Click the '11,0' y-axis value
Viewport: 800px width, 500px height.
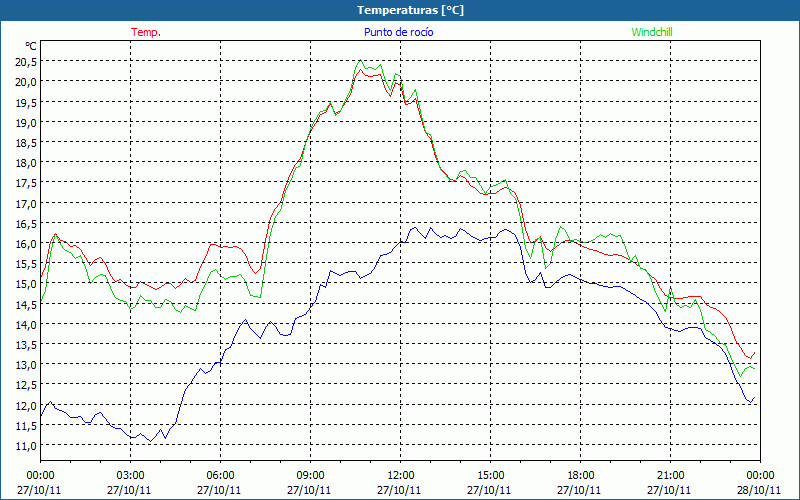[x=26, y=445]
